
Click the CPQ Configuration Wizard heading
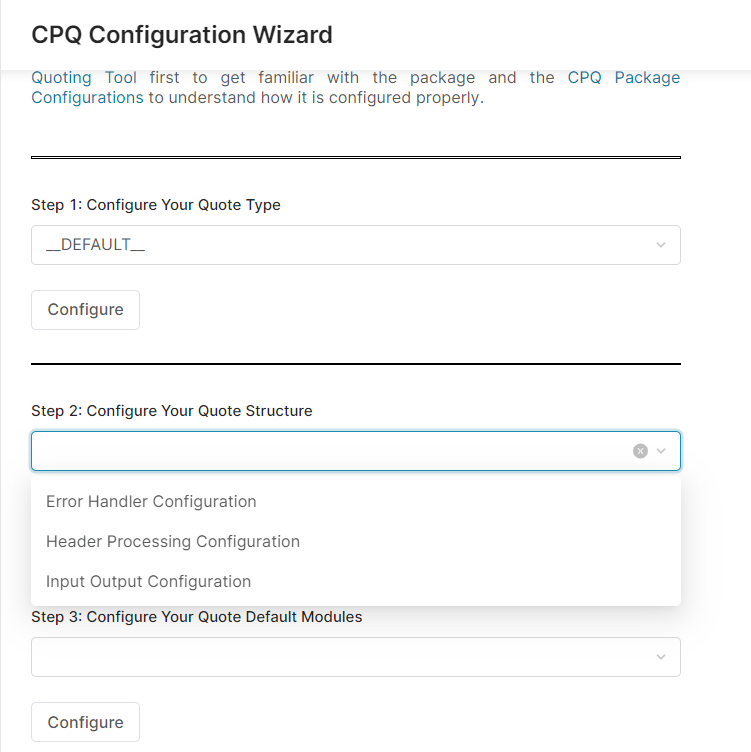tap(182, 35)
